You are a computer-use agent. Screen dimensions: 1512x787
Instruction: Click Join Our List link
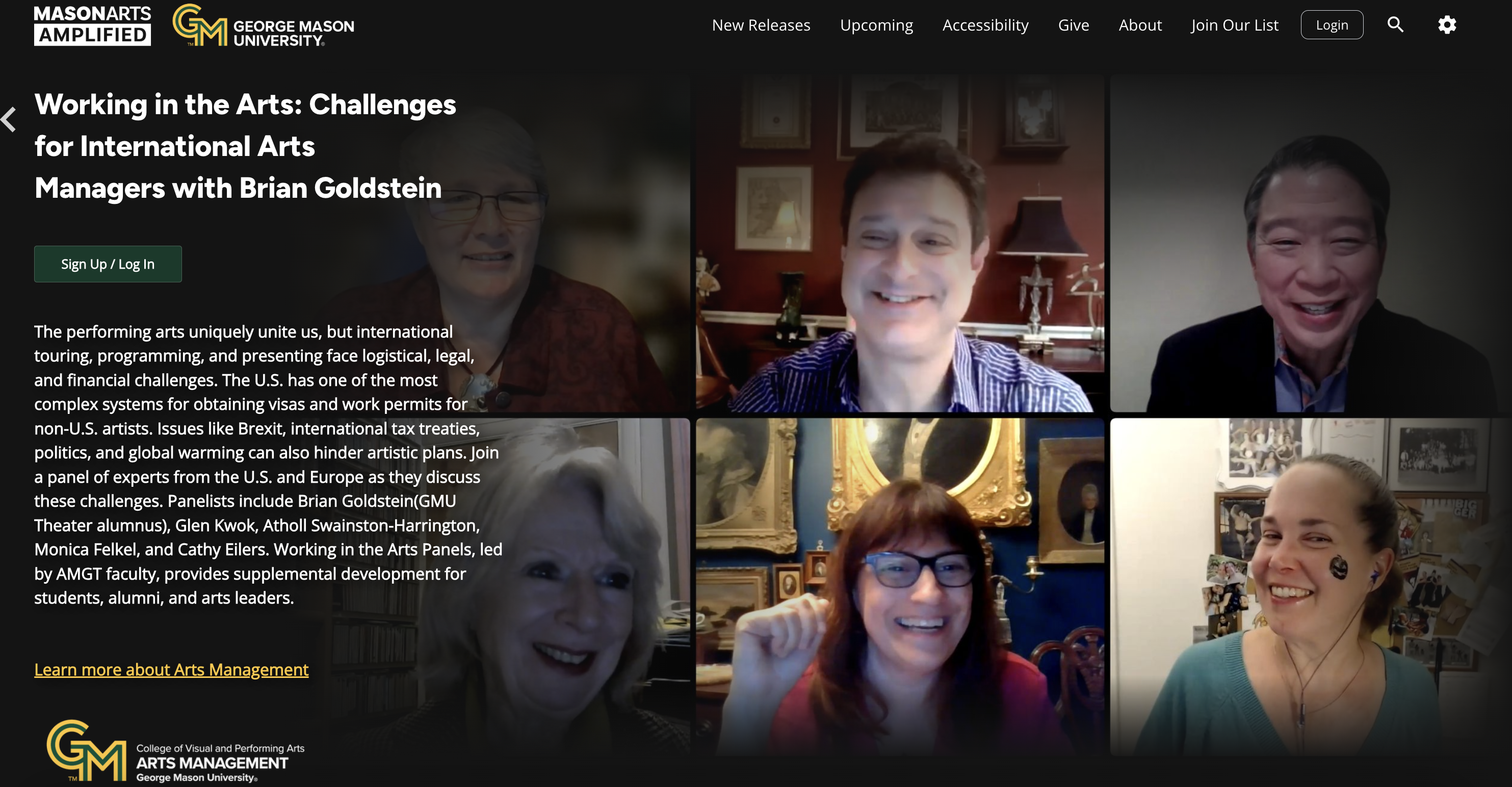1234,25
